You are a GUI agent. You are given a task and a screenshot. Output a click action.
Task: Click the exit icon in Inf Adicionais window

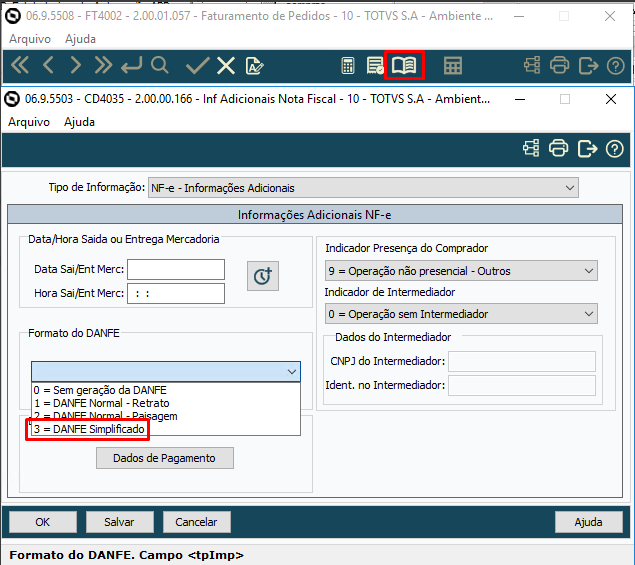tap(588, 149)
